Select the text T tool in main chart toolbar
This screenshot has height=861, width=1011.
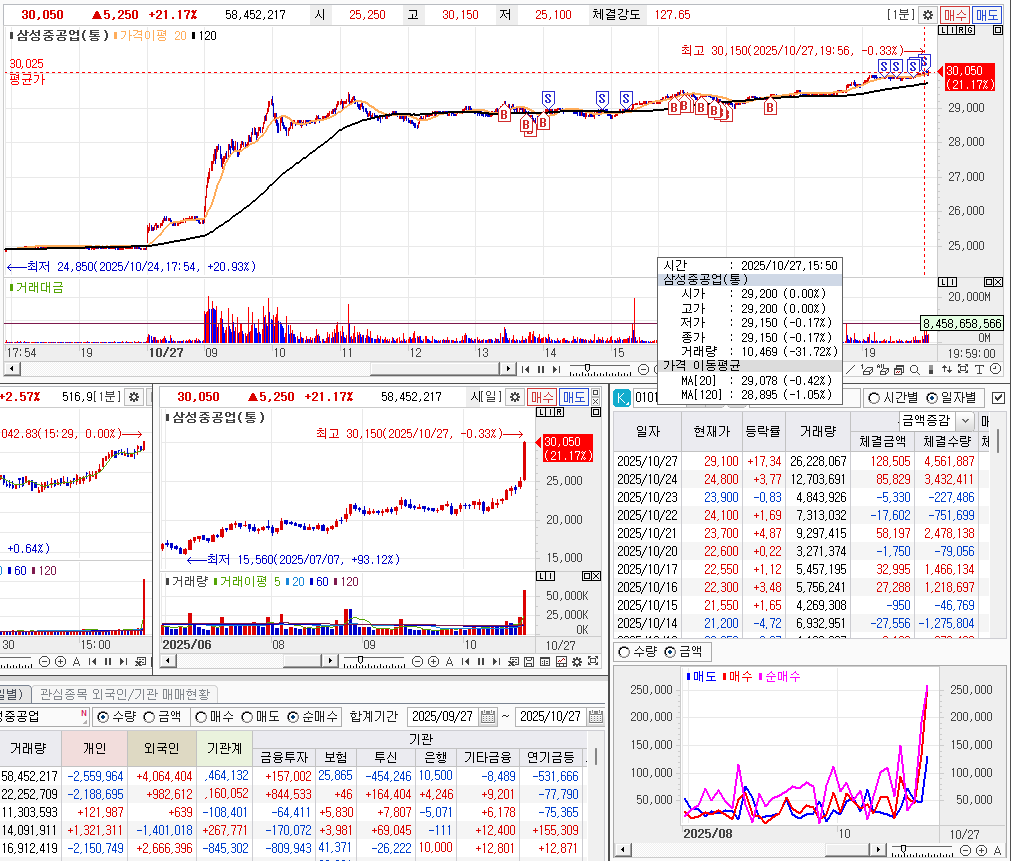(979, 370)
